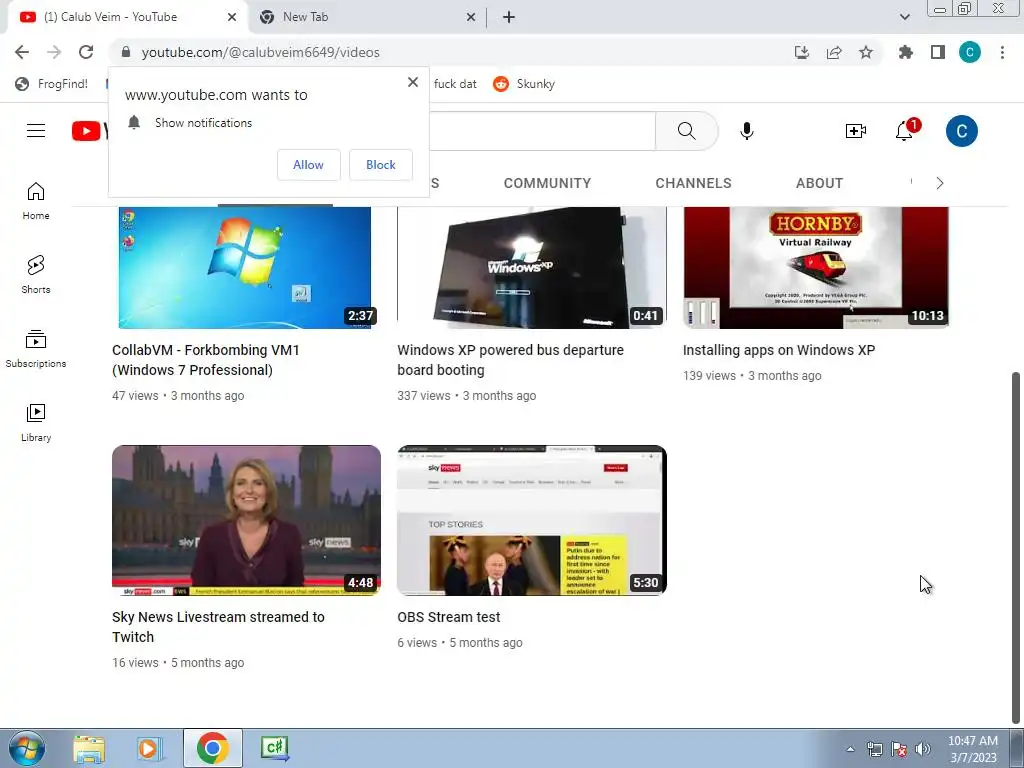The image size is (1024, 768).
Task: Open Sky News Livestream video thumbnail
Action: coord(246,520)
